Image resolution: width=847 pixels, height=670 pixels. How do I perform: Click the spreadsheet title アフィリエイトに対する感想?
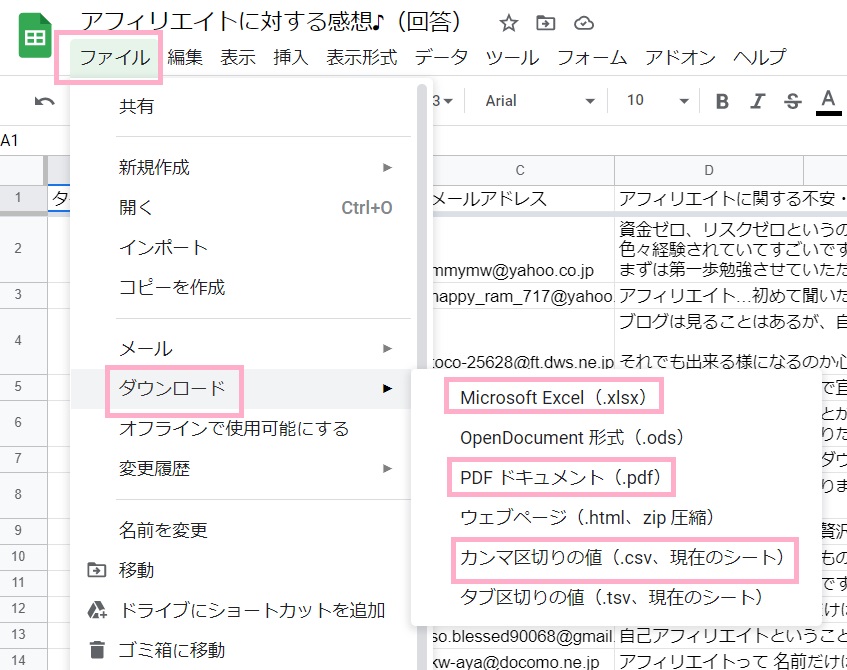click(x=270, y=22)
